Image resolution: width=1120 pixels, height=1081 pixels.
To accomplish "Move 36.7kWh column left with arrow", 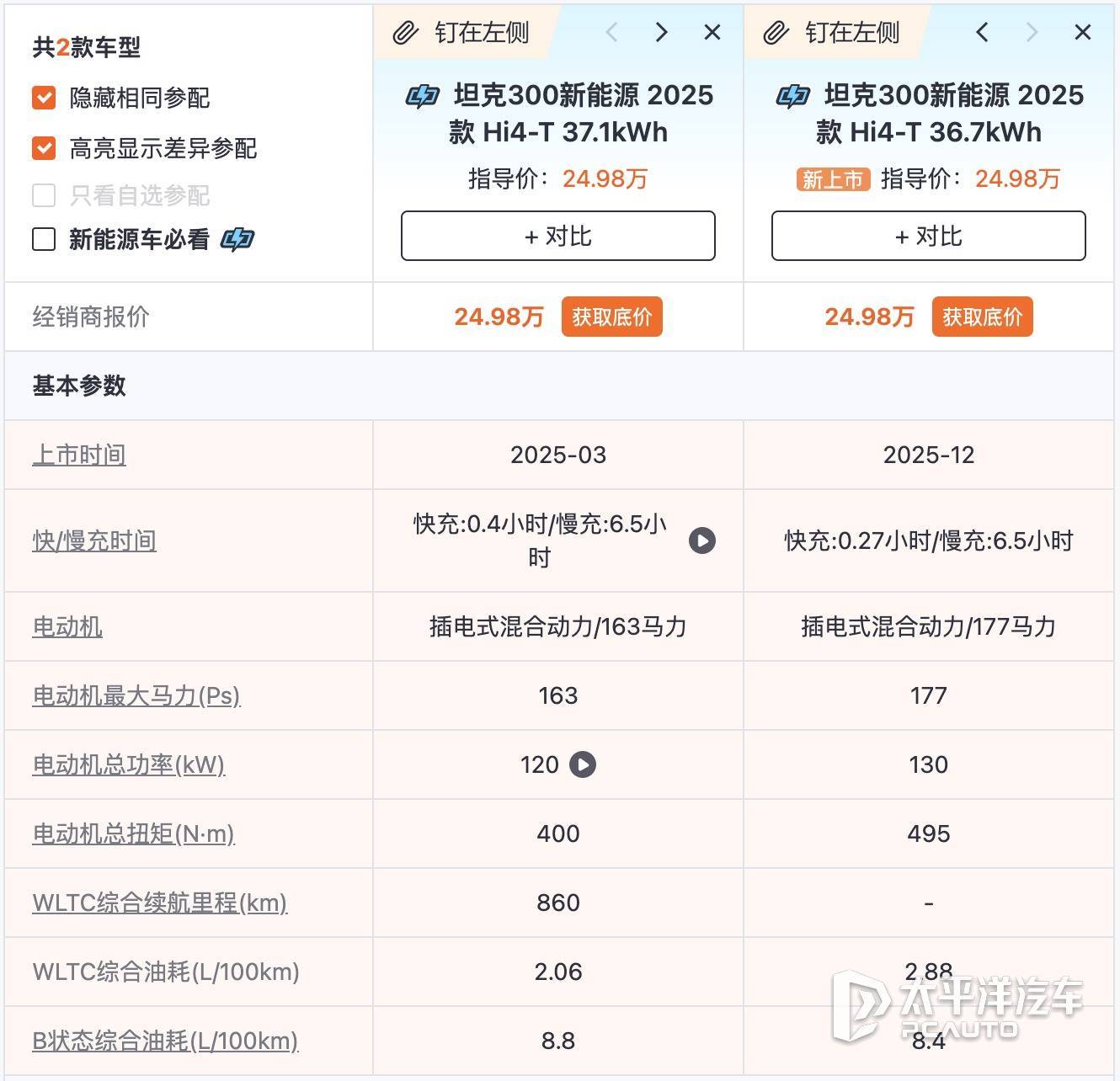I will pyautogui.click(x=982, y=33).
